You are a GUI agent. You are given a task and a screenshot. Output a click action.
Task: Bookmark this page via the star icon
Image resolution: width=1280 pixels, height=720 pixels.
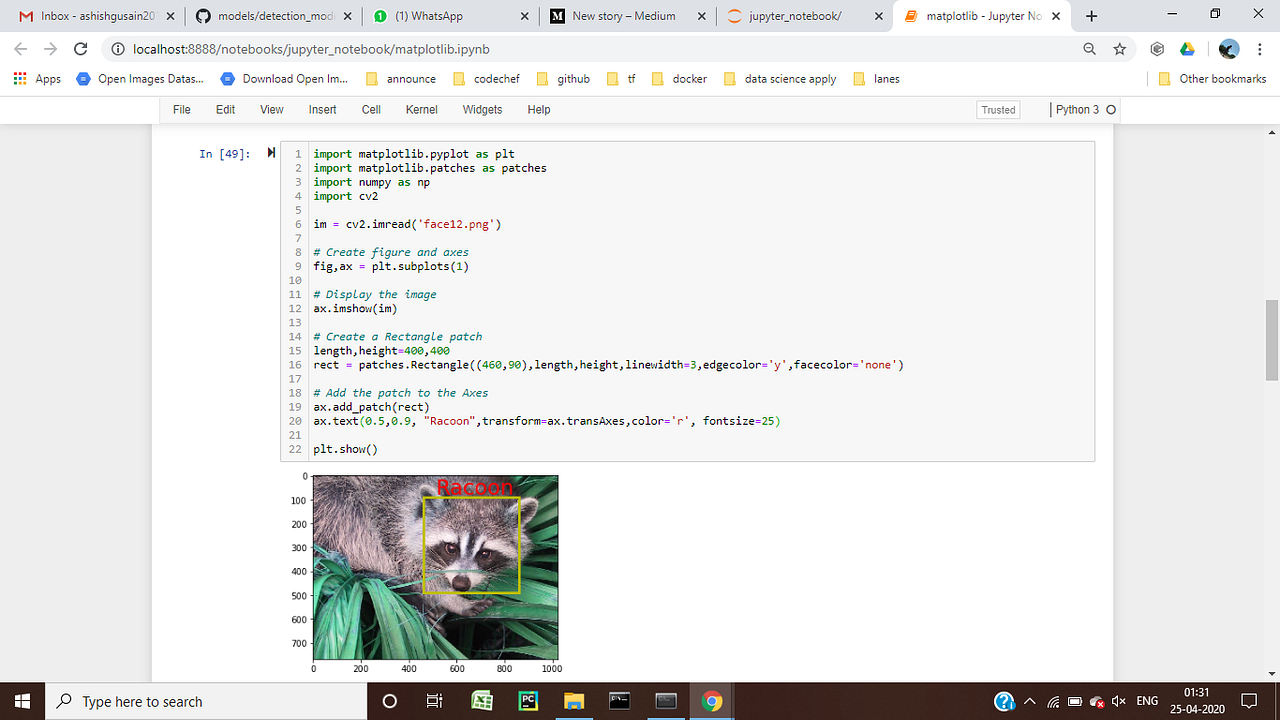click(x=1120, y=48)
